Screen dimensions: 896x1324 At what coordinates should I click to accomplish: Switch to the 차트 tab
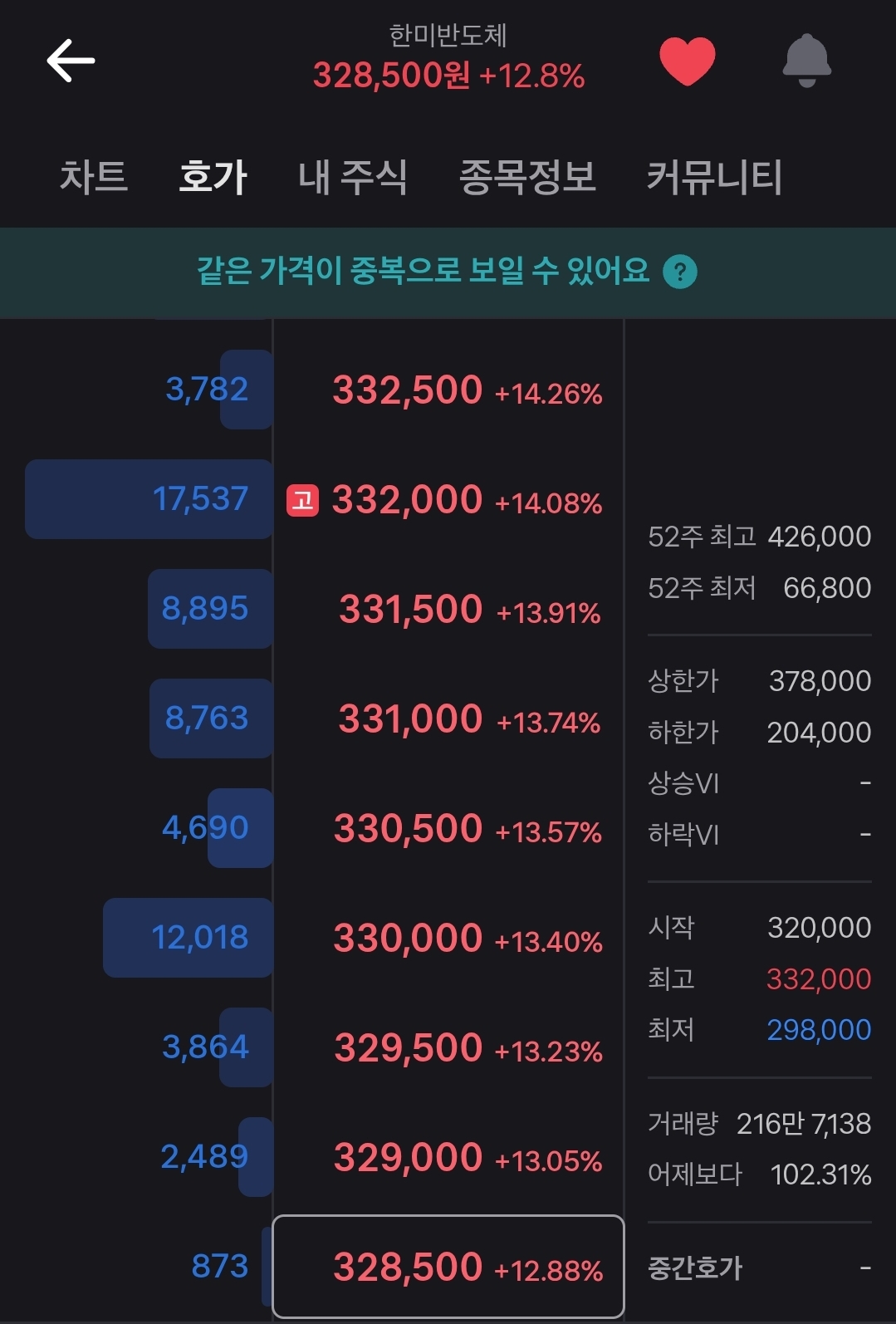(94, 177)
